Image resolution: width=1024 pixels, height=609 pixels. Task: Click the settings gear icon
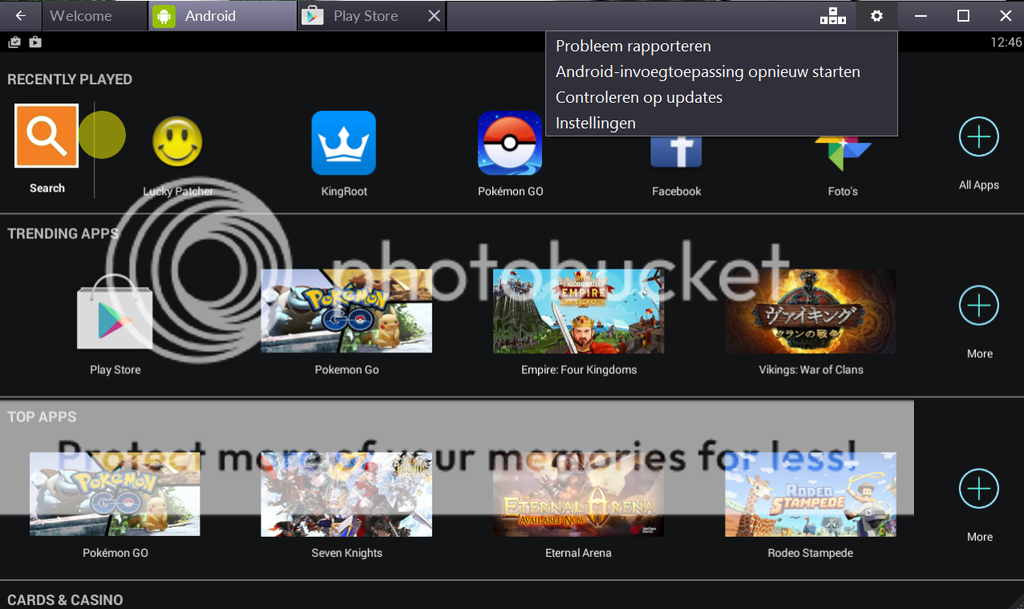877,16
